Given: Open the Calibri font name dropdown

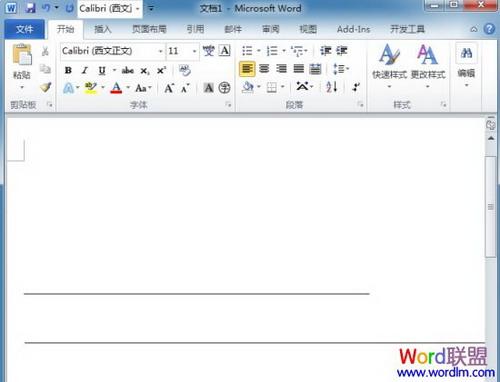Looking at the screenshot, I should tap(160, 51).
